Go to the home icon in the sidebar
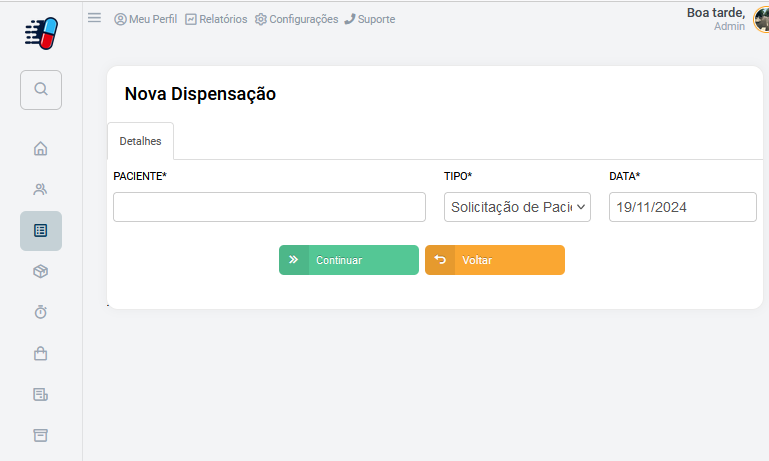Viewport: 769px width, 461px height. 41,148
